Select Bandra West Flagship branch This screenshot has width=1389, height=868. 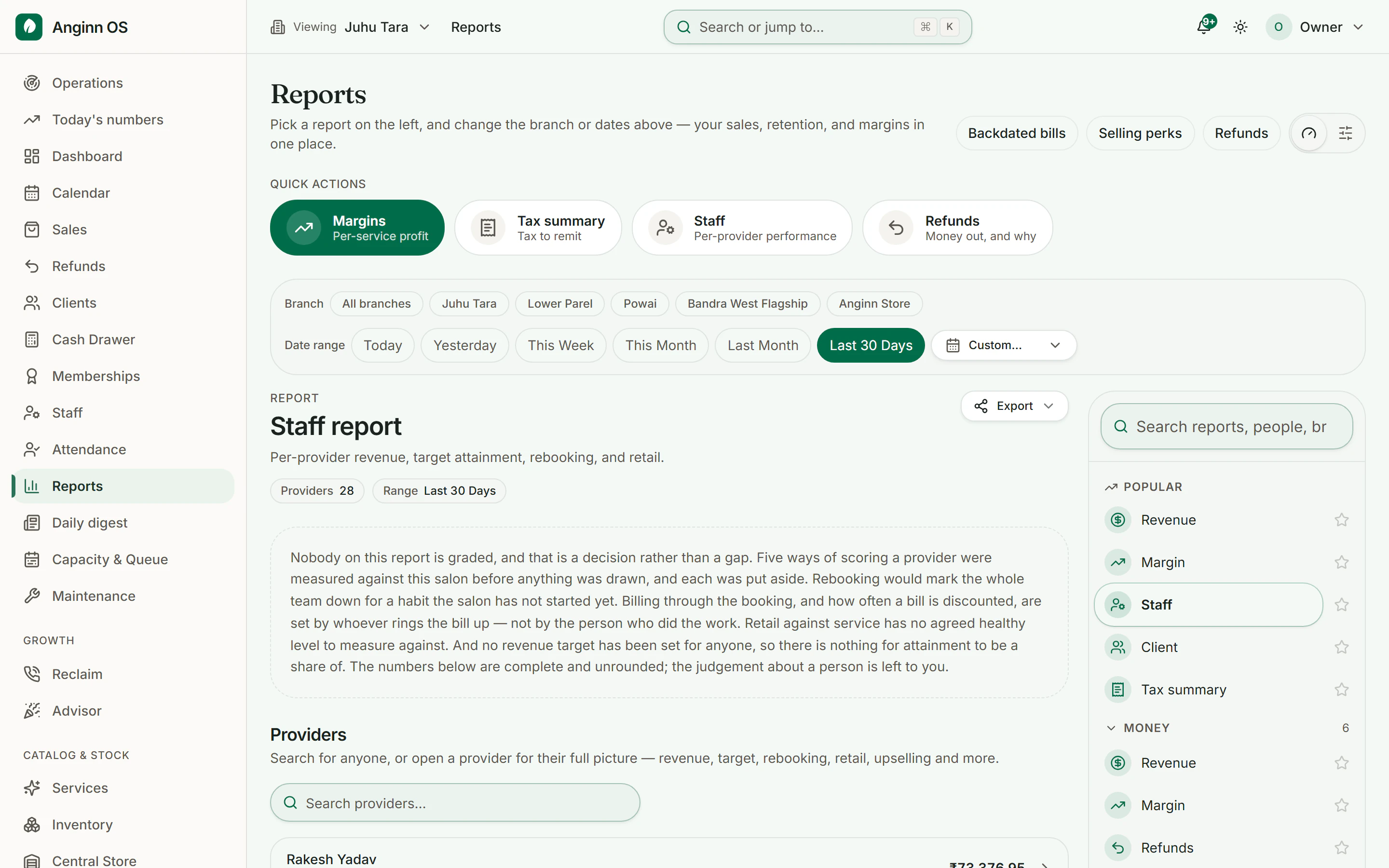747,304
